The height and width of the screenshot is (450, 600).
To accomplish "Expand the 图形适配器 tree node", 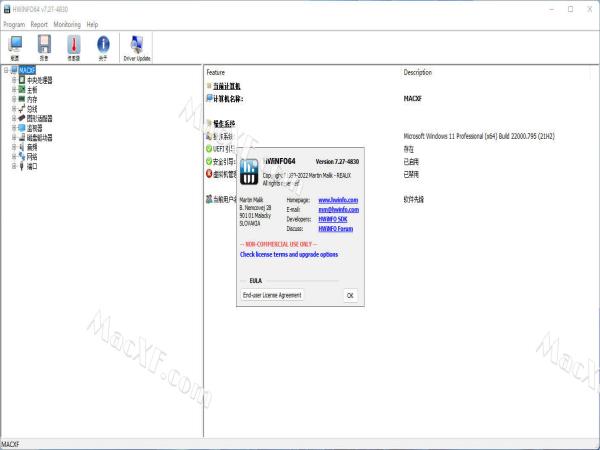I will coord(14,118).
